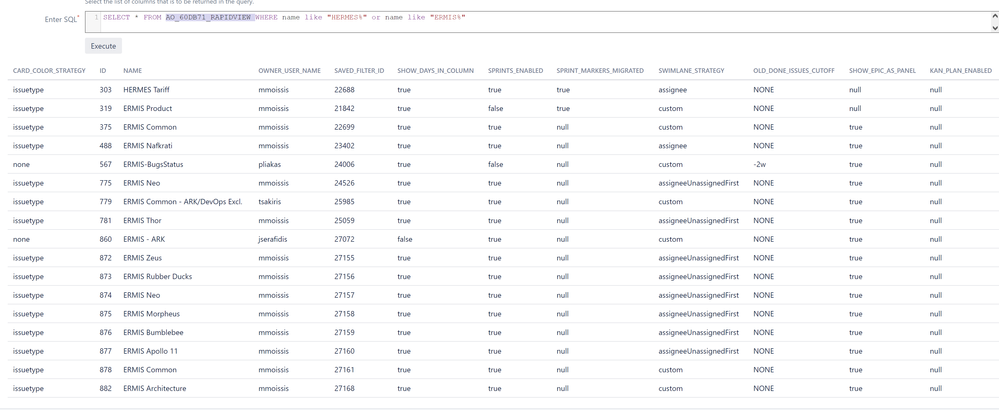Click the Enter SQL field label
Screen dimensions: 999x410
62,19
